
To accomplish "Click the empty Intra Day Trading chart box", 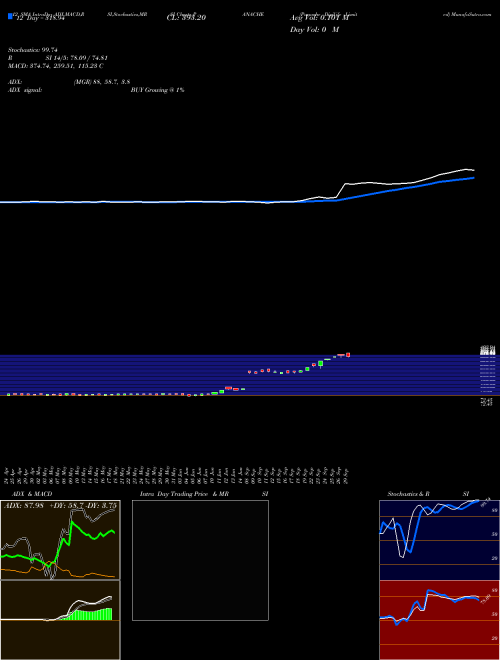I will click(200, 560).
